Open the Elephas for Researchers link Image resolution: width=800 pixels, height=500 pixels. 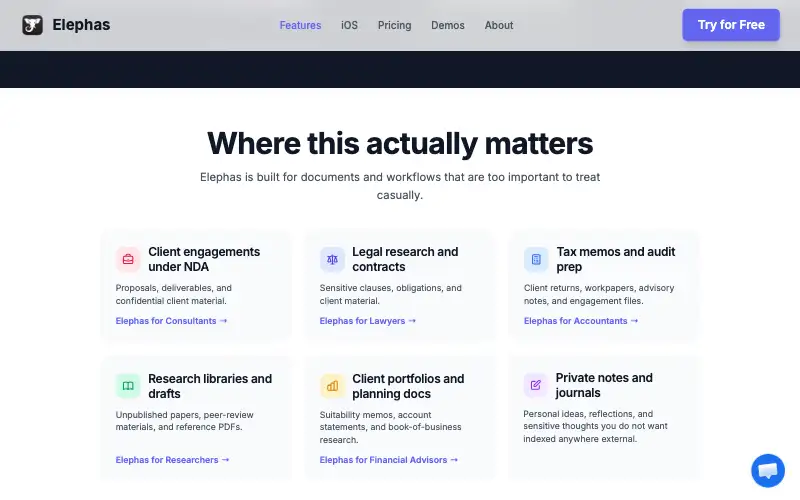[x=172, y=460]
